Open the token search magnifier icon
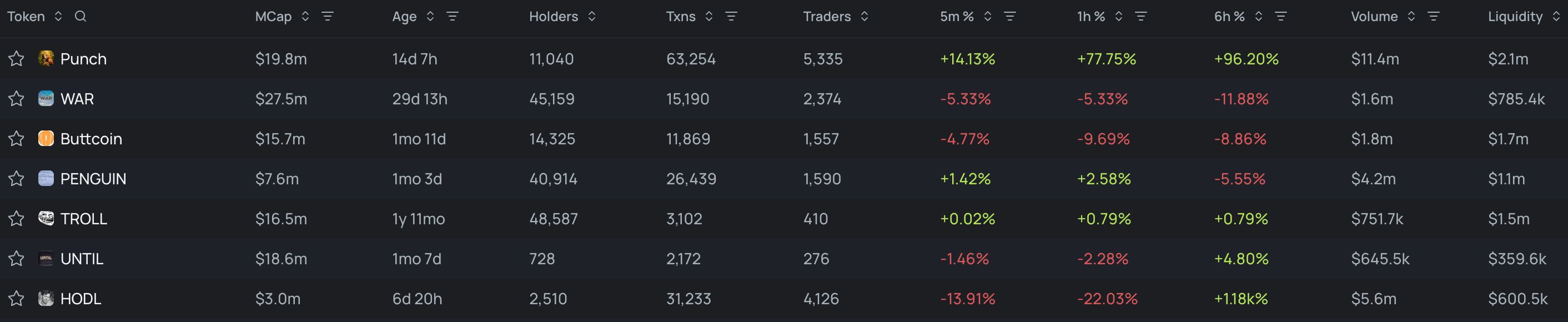 (81, 17)
